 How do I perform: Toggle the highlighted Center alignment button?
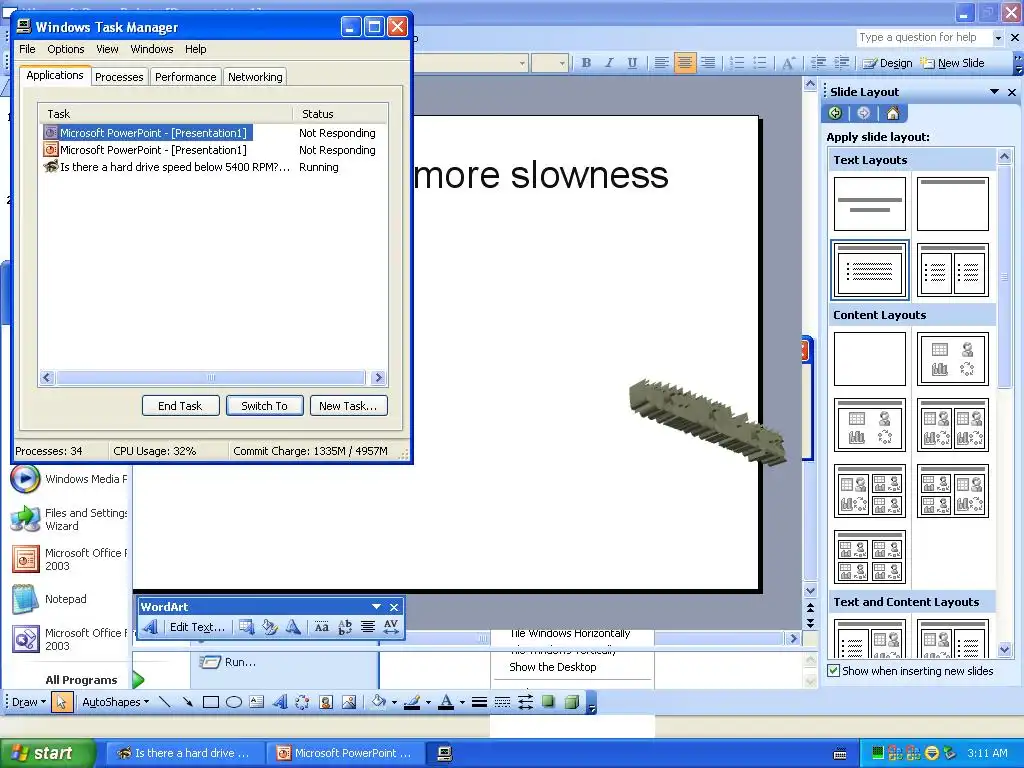click(x=684, y=63)
